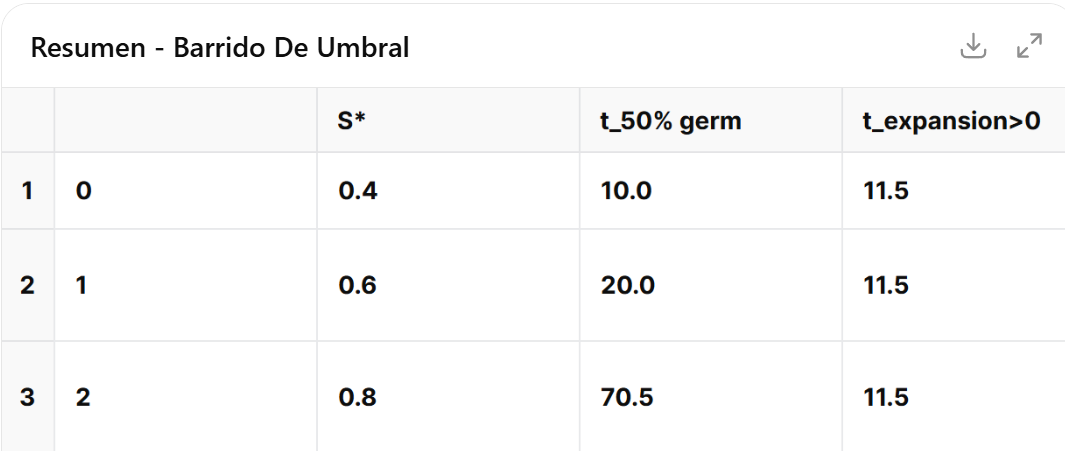Click the Resumen - Barrido De Umbral title

click(220, 48)
